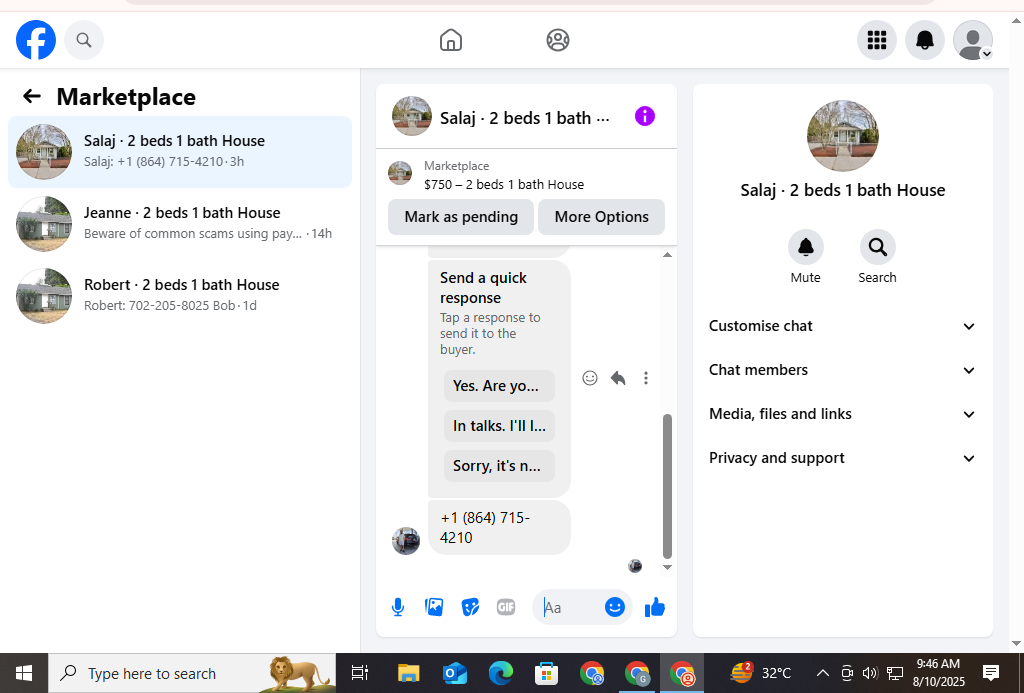Open Notifications bell in top bar

point(925,40)
